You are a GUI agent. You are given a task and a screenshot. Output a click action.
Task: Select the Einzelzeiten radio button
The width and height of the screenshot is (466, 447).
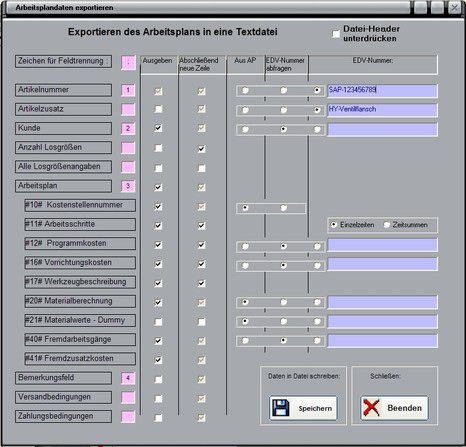[333, 225]
